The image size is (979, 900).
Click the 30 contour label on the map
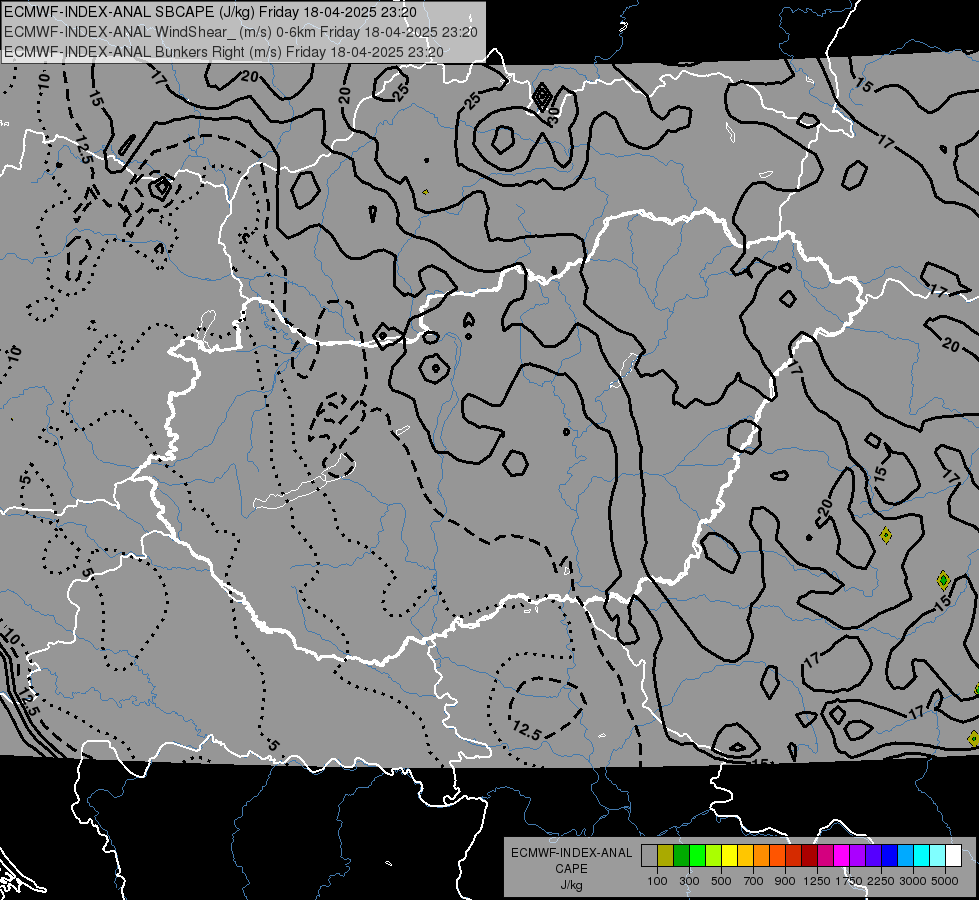[x=553, y=115]
